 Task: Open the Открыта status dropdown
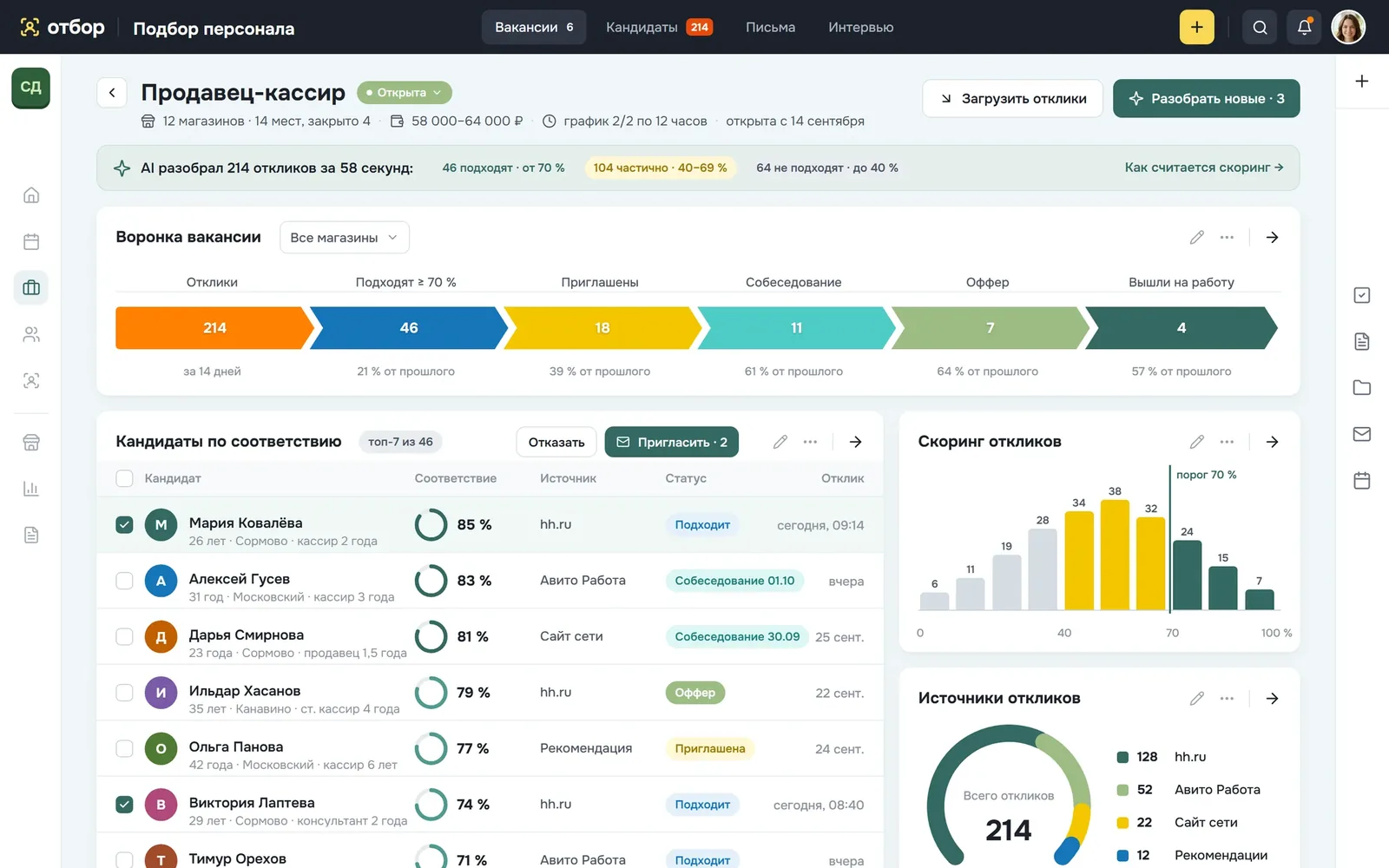(x=404, y=92)
